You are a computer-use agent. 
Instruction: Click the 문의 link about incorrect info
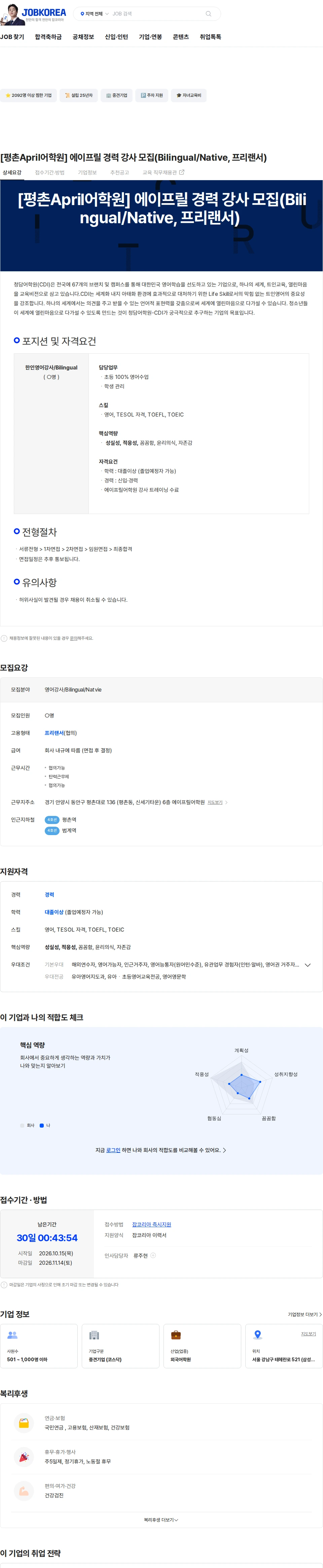74,638
